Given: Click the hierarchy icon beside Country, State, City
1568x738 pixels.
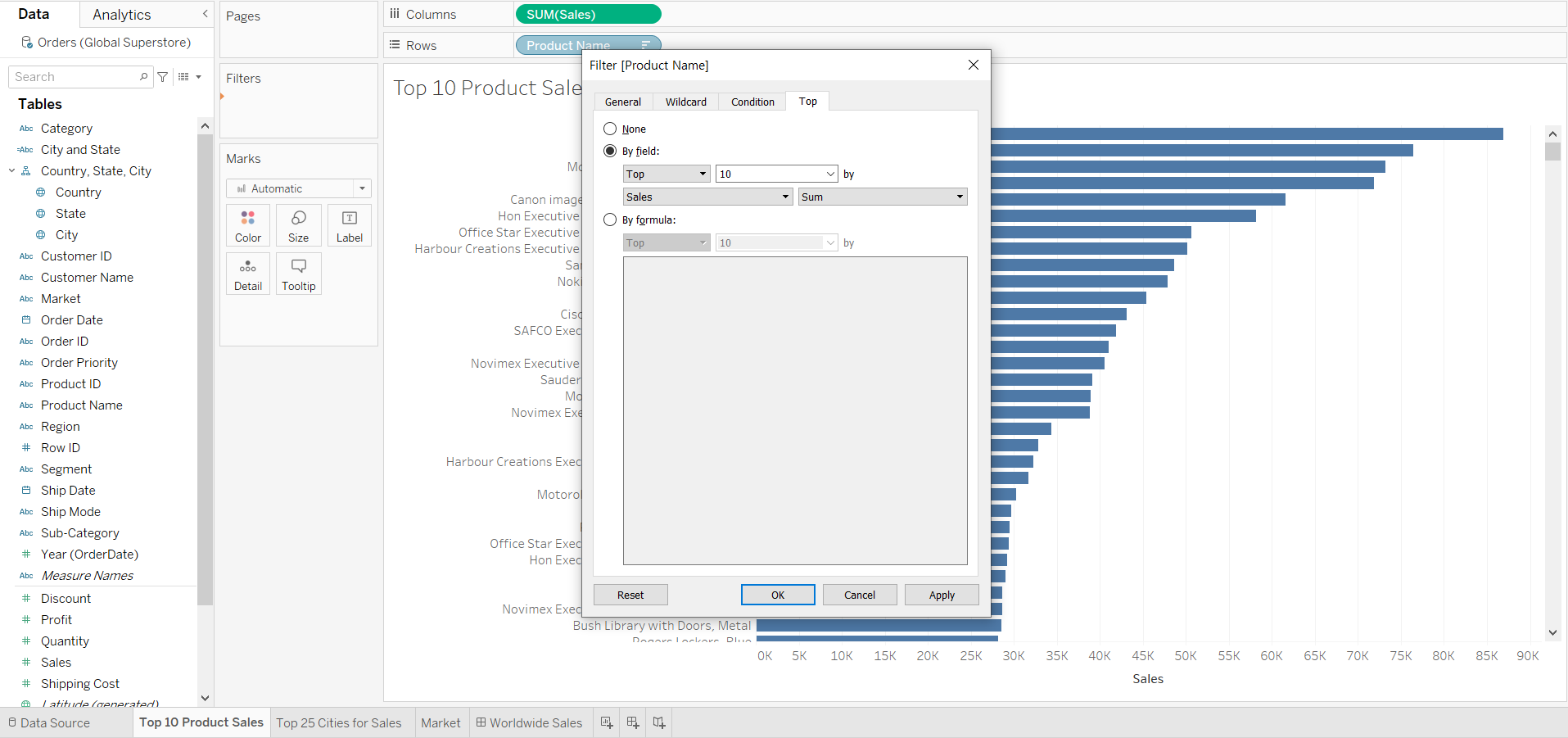Looking at the screenshot, I should 26,171.
